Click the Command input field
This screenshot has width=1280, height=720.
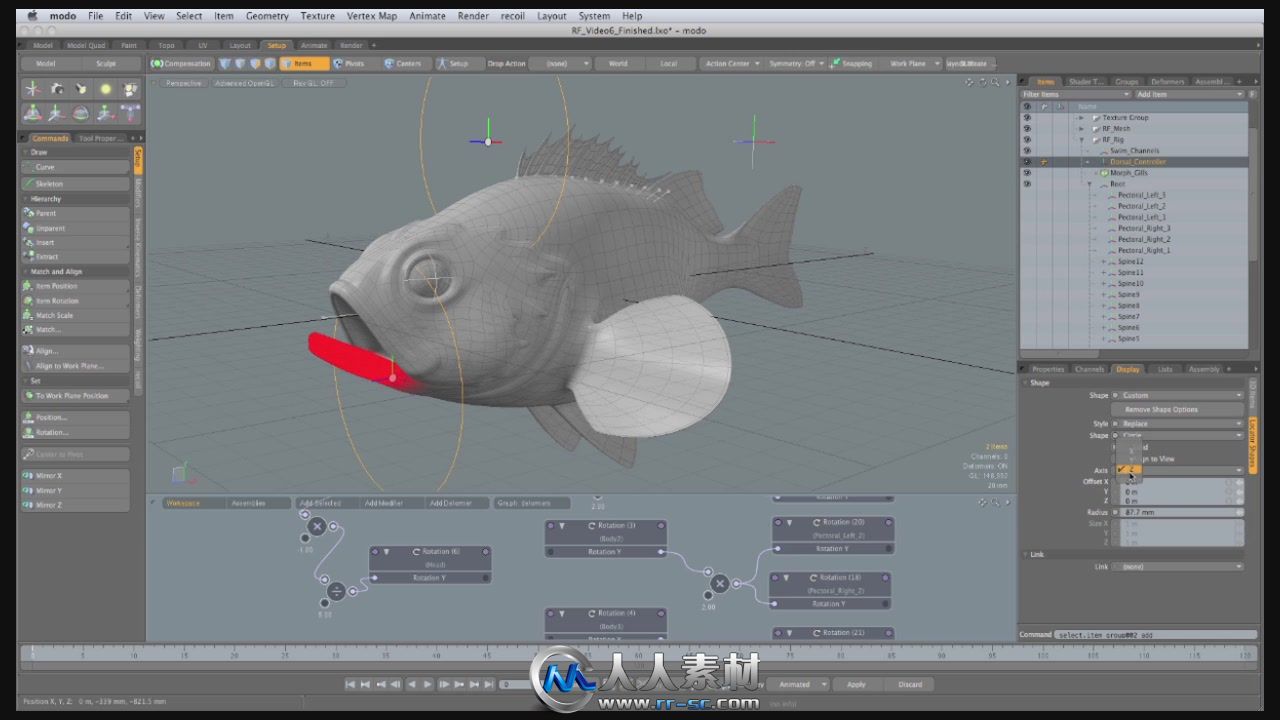click(1156, 634)
